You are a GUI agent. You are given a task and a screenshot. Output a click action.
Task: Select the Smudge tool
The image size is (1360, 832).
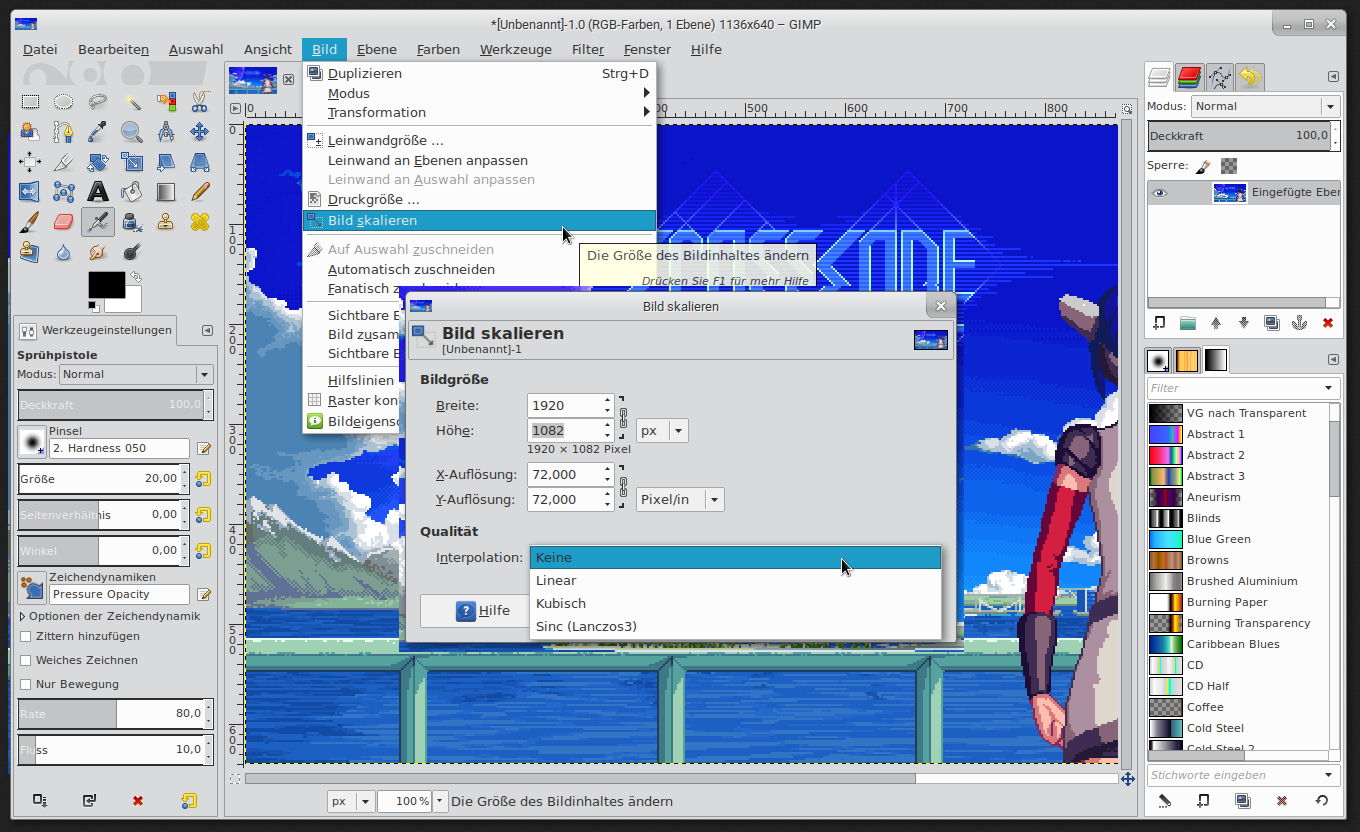tap(98, 252)
